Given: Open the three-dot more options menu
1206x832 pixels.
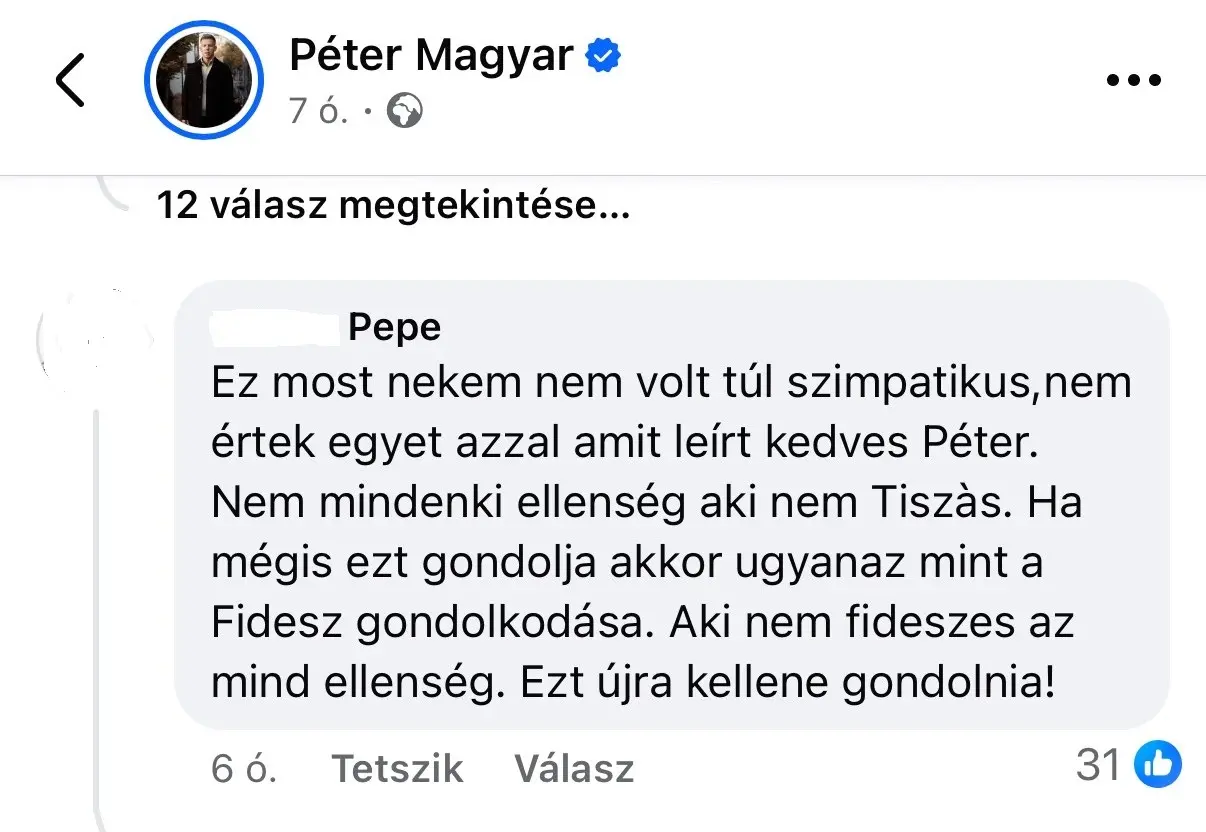Looking at the screenshot, I should coord(1135,81).
